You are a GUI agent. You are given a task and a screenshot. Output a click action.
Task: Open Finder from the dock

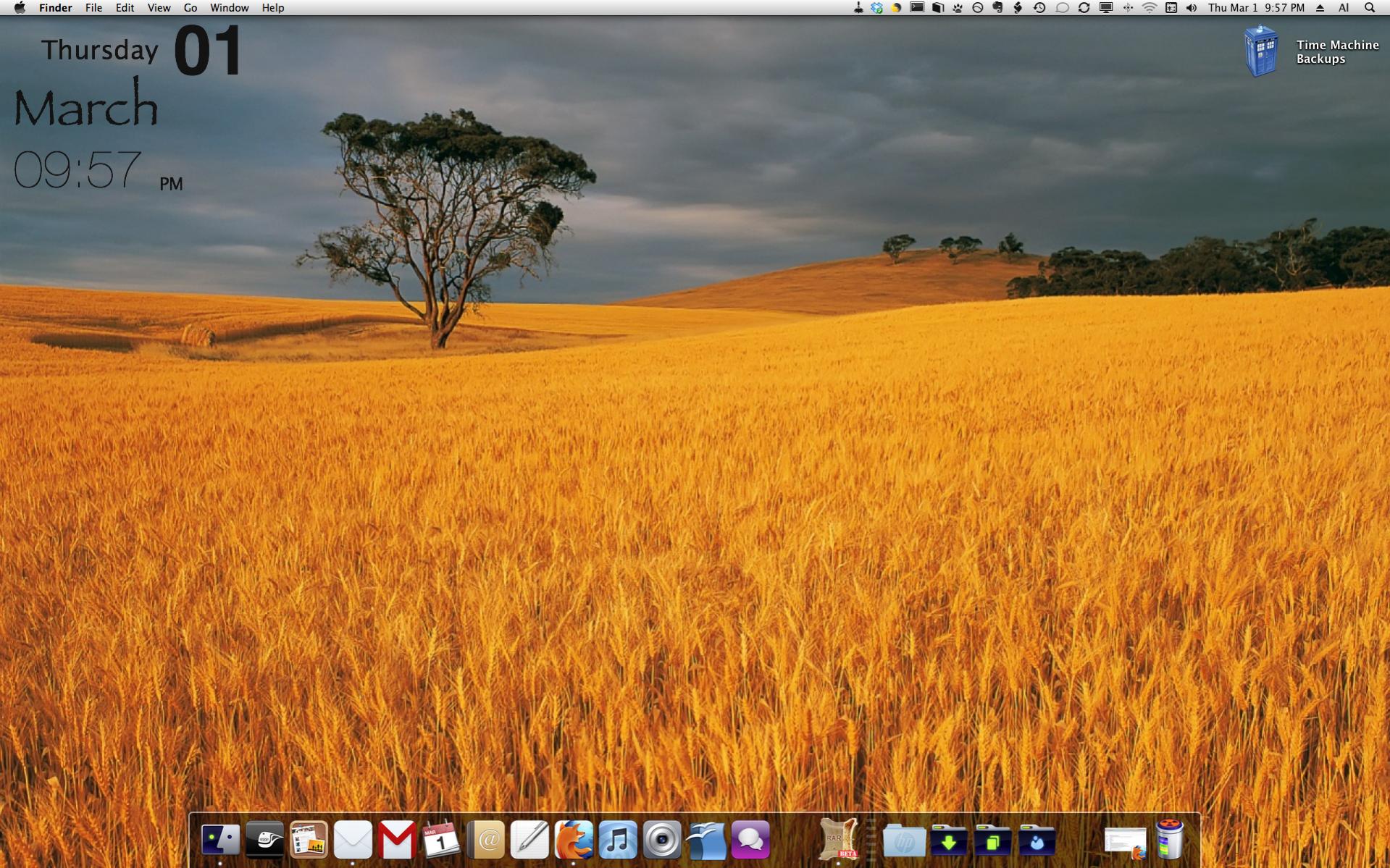click(x=220, y=840)
